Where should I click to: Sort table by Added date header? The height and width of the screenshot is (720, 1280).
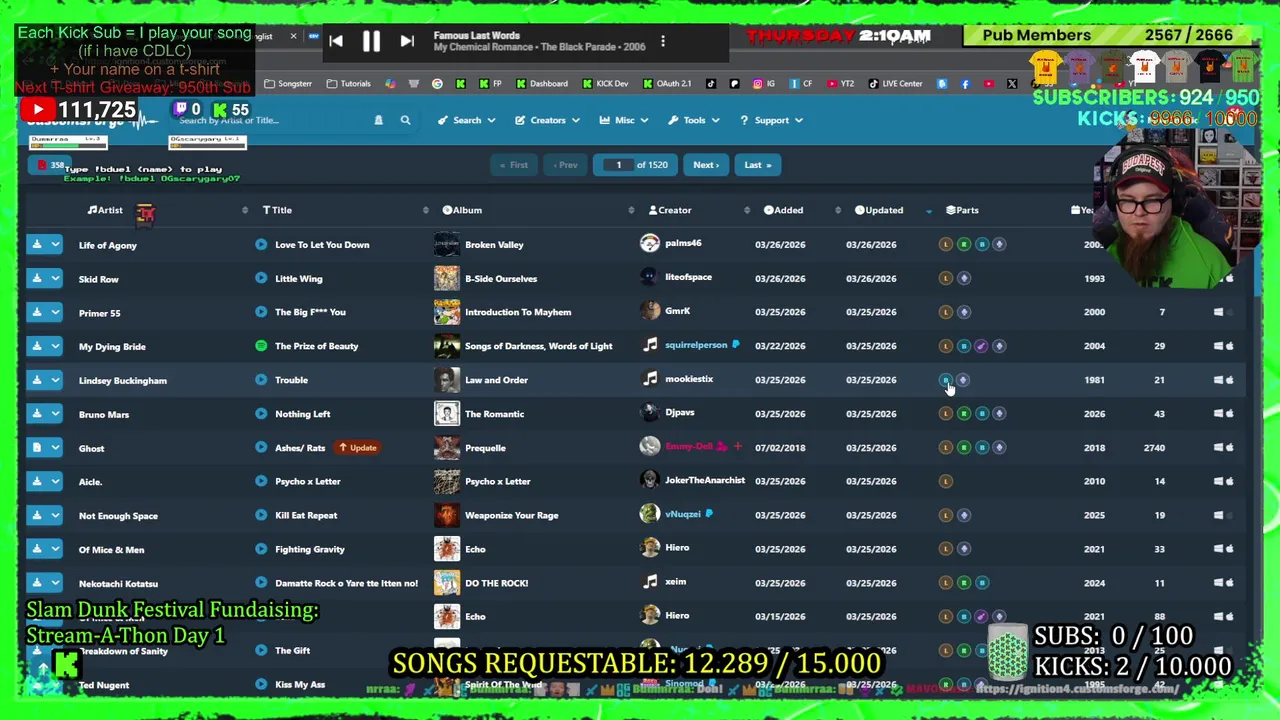tap(783, 210)
